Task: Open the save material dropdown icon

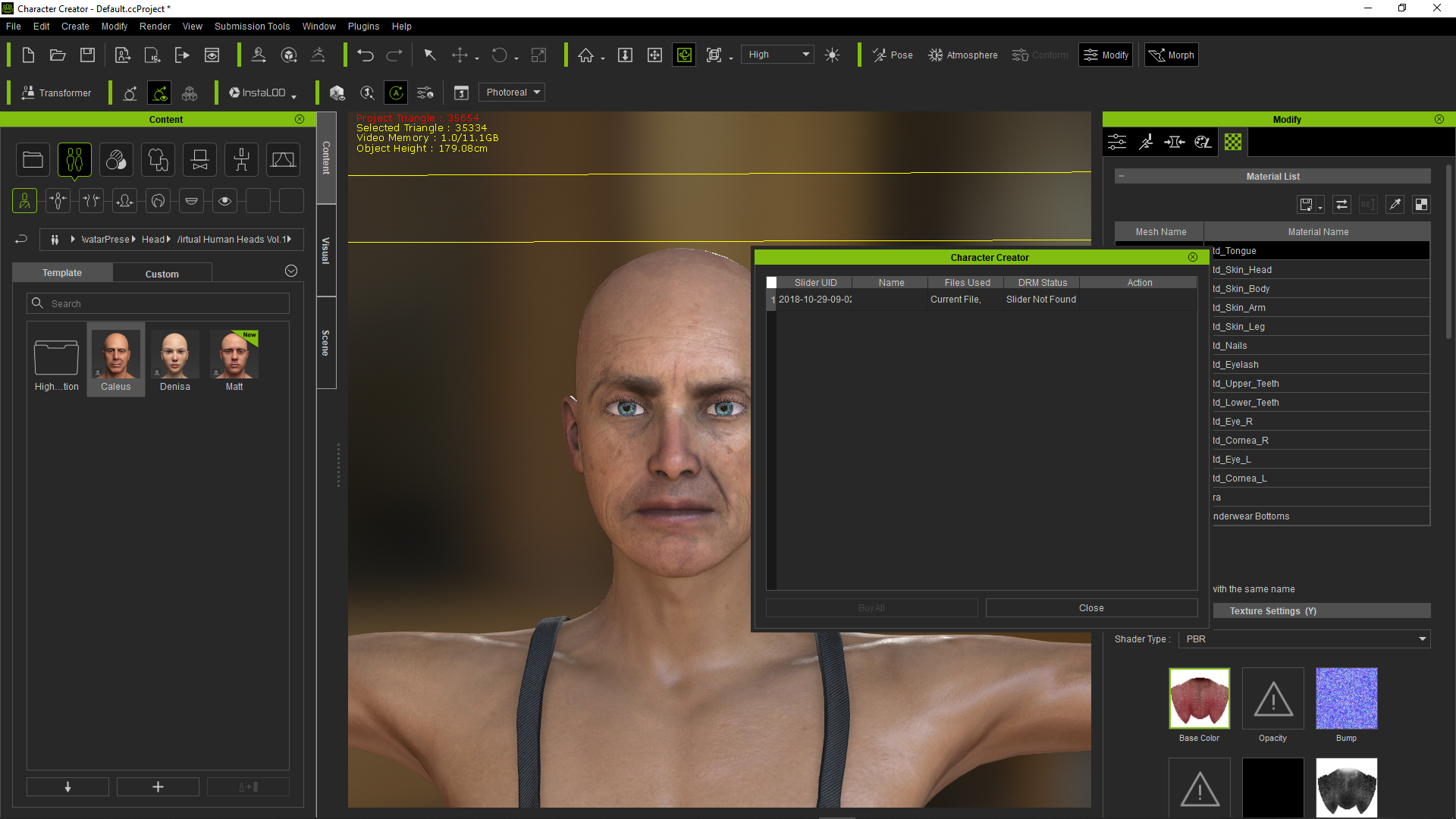Action: (1310, 205)
